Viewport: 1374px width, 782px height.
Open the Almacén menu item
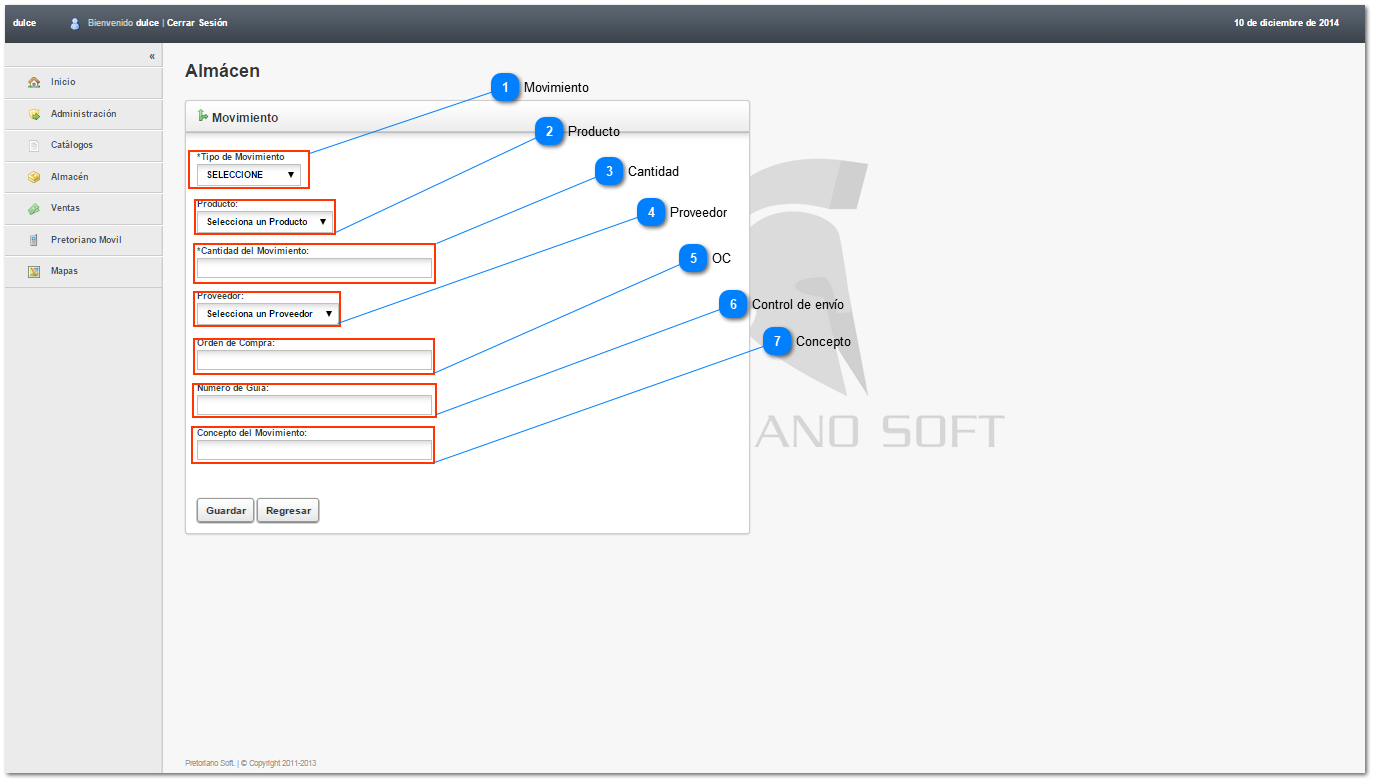tap(83, 177)
